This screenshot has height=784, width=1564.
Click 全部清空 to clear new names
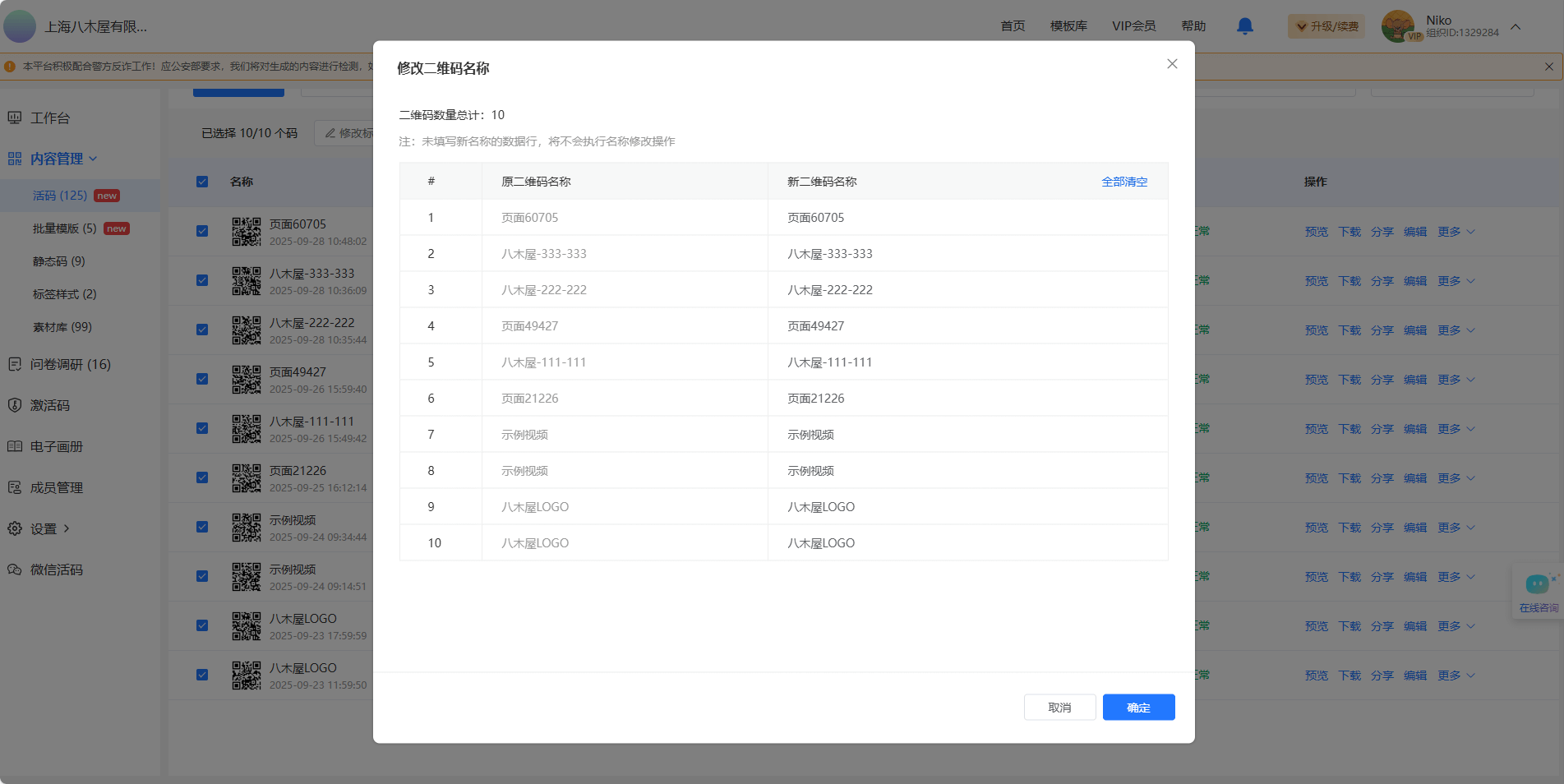coord(1123,182)
